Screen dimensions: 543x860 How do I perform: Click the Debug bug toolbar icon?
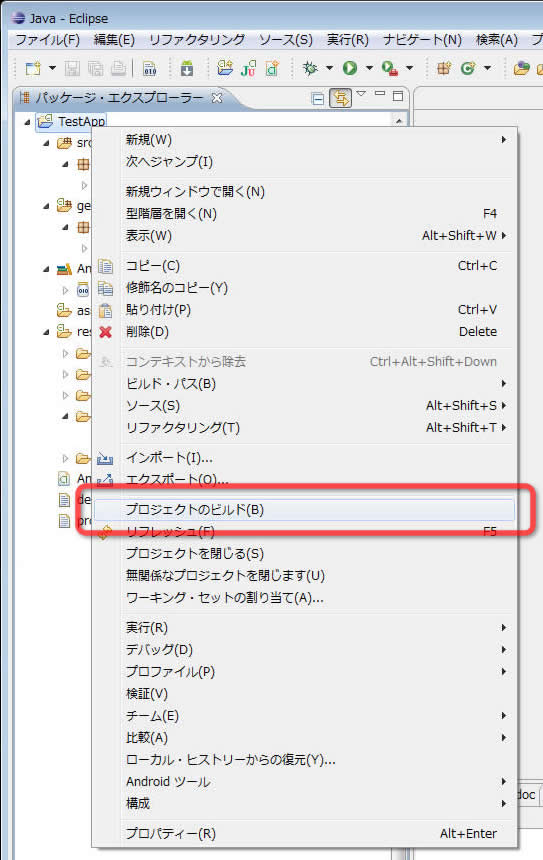pos(310,68)
